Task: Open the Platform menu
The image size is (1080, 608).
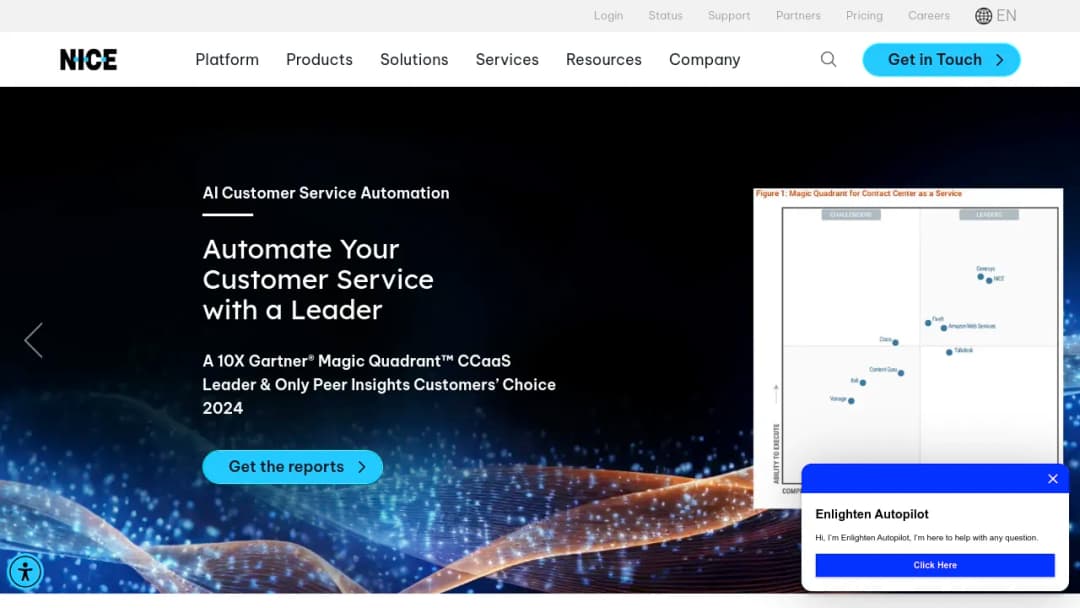Action: pos(227,59)
